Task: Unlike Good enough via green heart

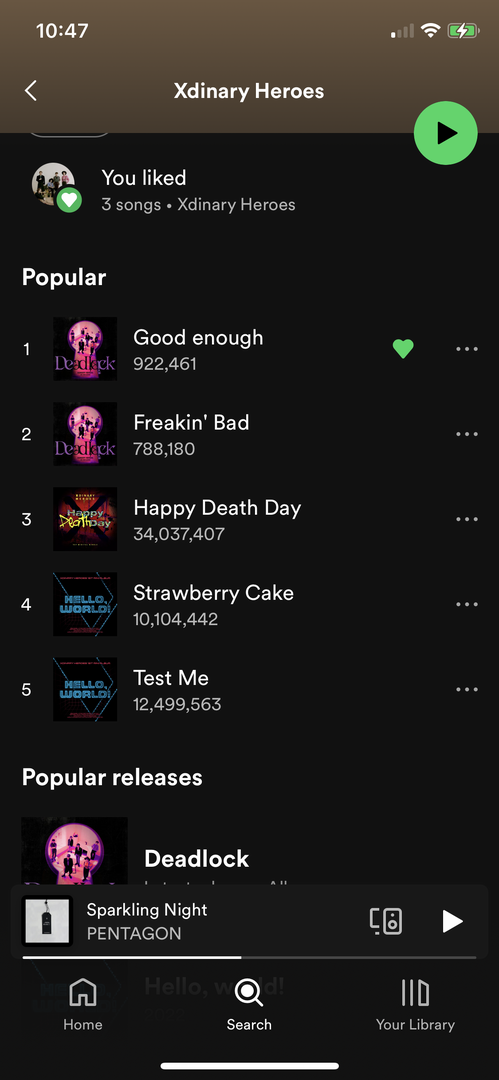Action: [403, 349]
